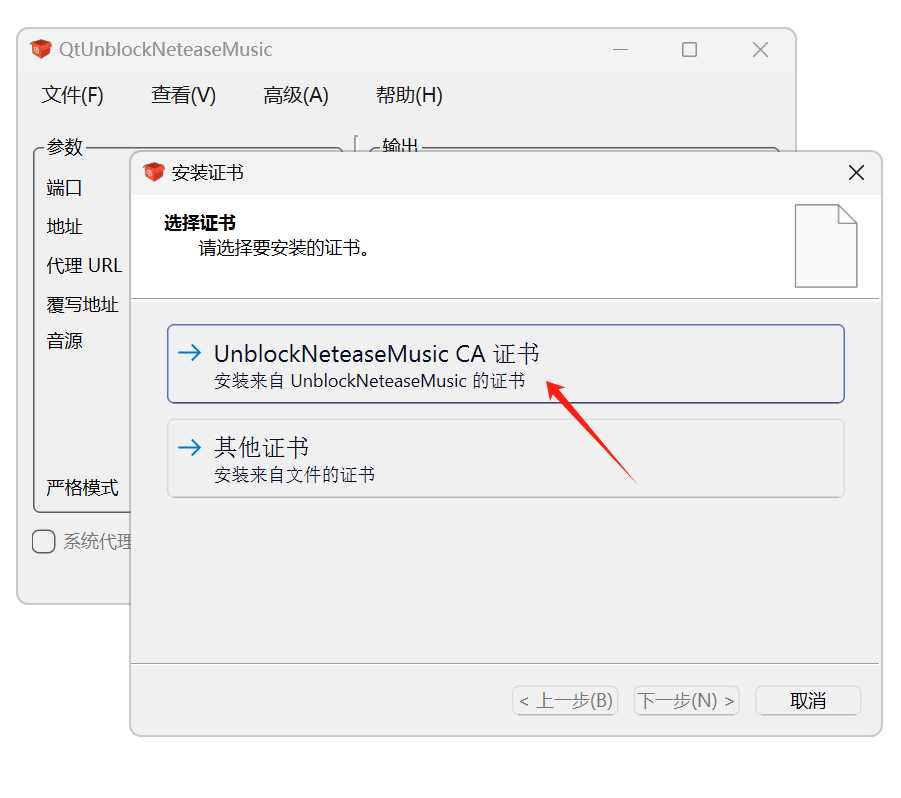Click the certificate page document icon

click(x=826, y=246)
